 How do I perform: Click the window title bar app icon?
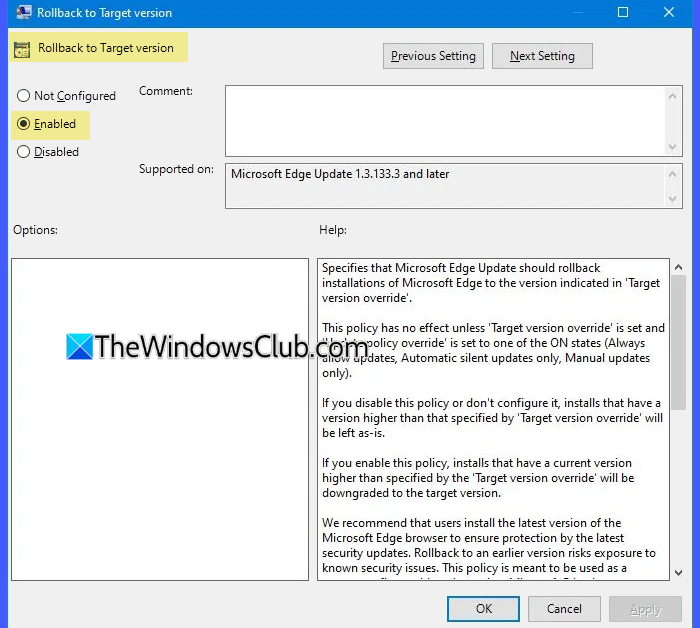point(24,12)
